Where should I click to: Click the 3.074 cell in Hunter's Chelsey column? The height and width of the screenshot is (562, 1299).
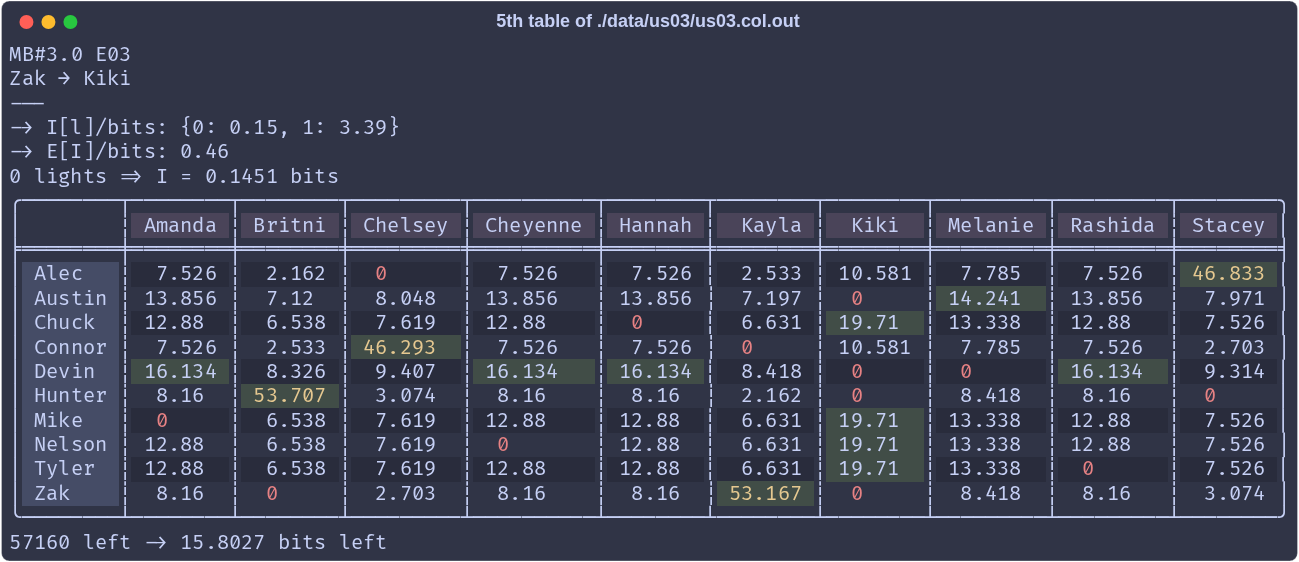406,396
